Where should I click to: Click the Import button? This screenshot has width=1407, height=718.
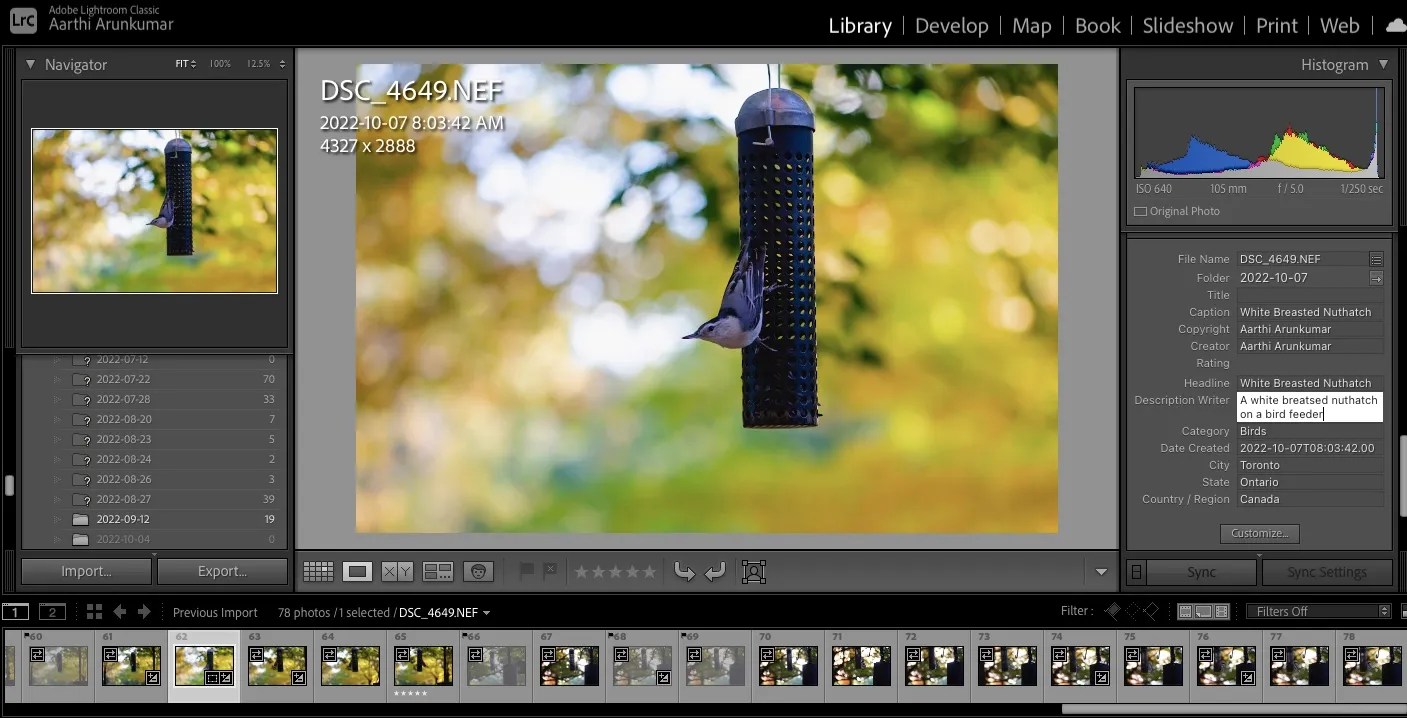click(x=85, y=571)
